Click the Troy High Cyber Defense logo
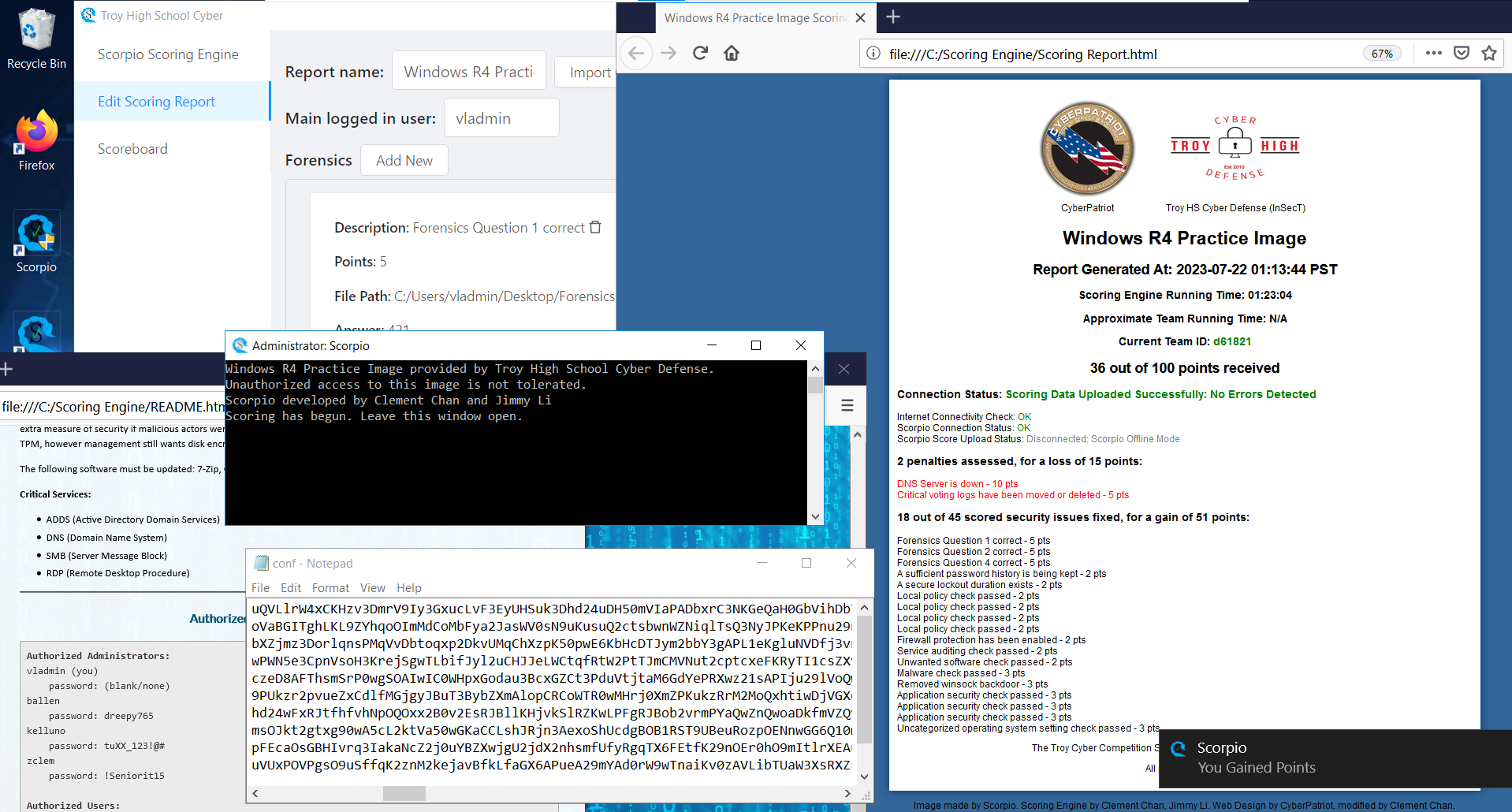Screen dimensions: 1512x812 tap(1235, 147)
